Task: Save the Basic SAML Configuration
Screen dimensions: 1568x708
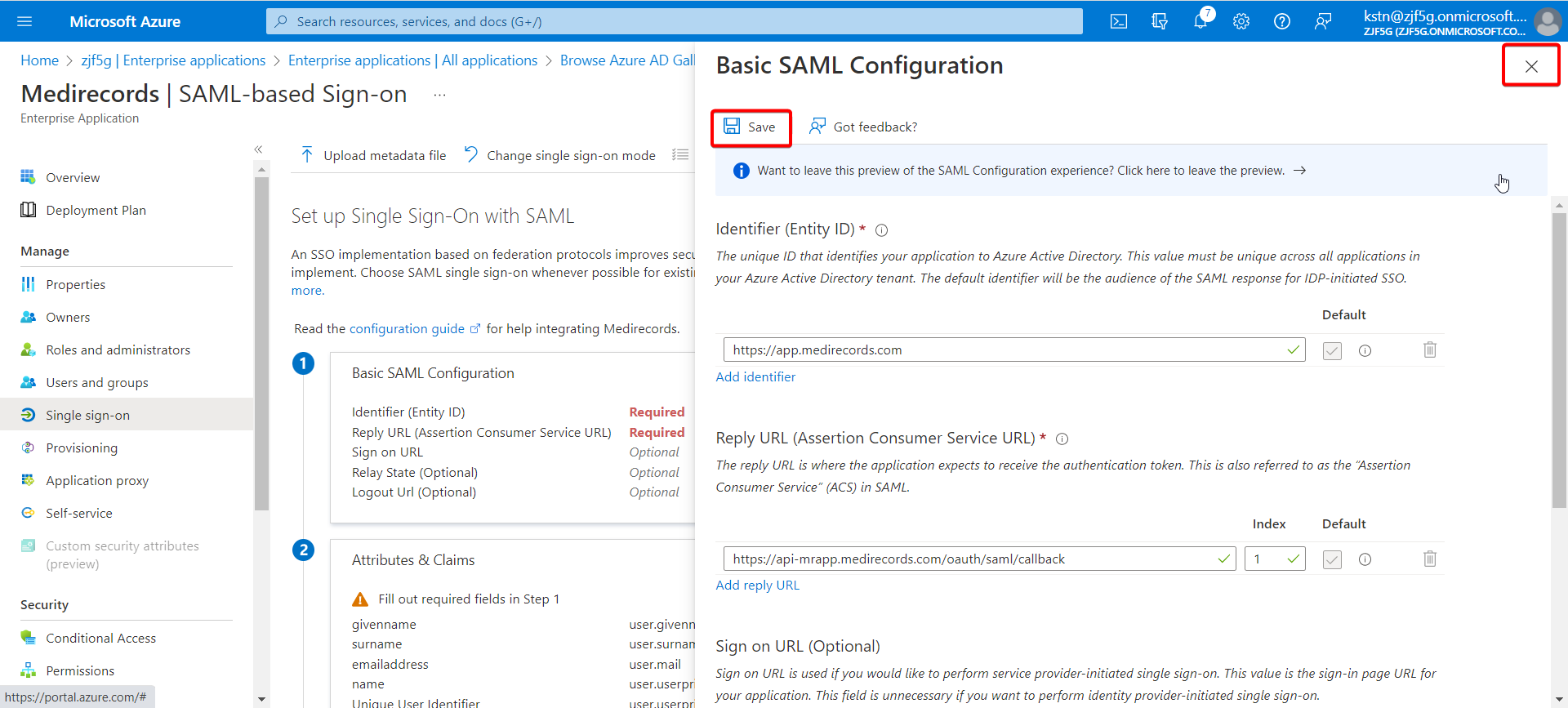Action: [x=751, y=127]
